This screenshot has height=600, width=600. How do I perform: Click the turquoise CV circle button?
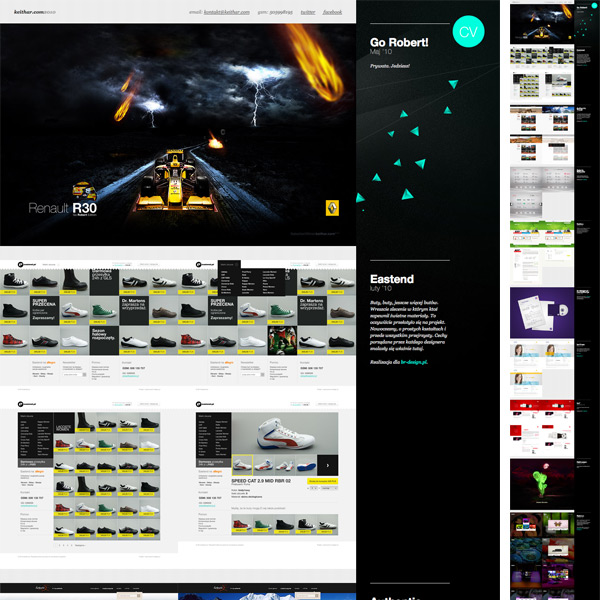468,31
